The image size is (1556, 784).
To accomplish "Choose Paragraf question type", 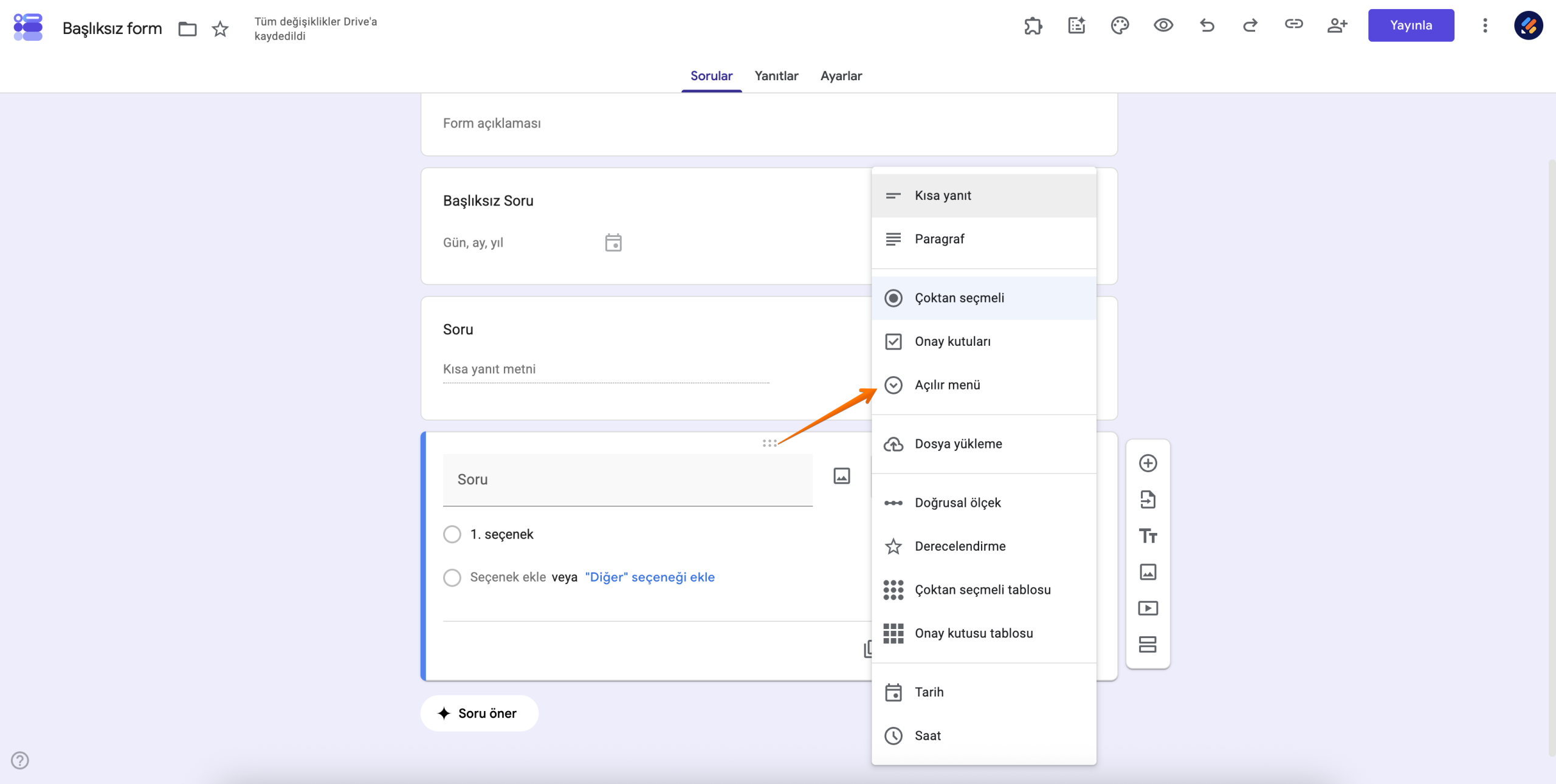I will pyautogui.click(x=983, y=239).
